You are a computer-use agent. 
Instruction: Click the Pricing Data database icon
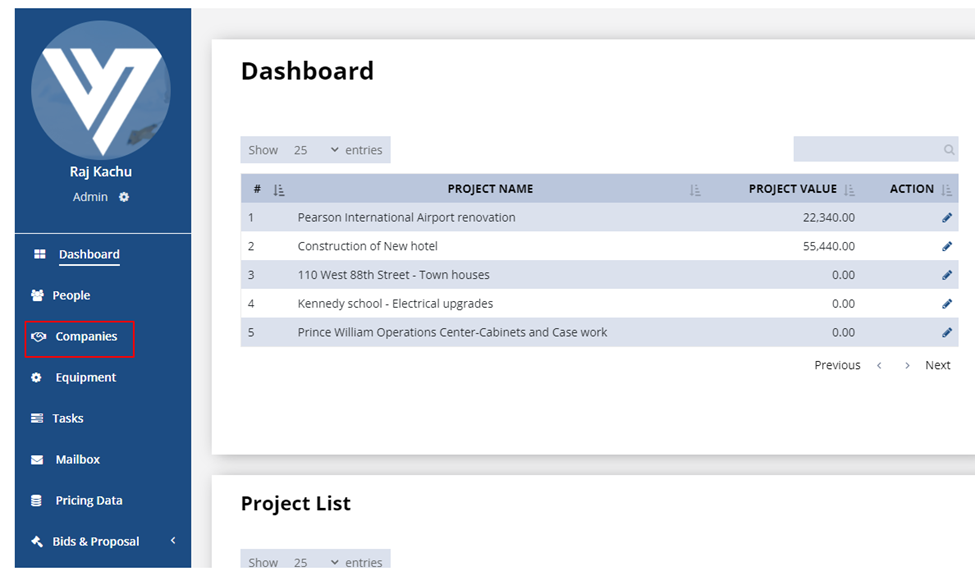[x=37, y=501]
